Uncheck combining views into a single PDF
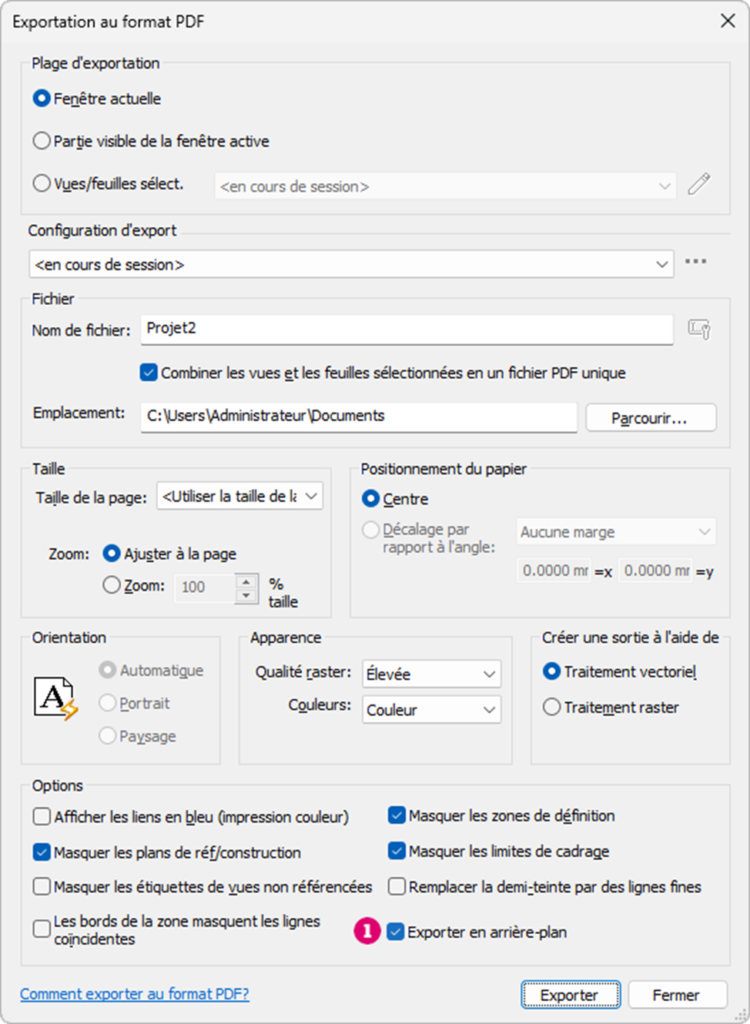750x1024 pixels. pos(148,370)
